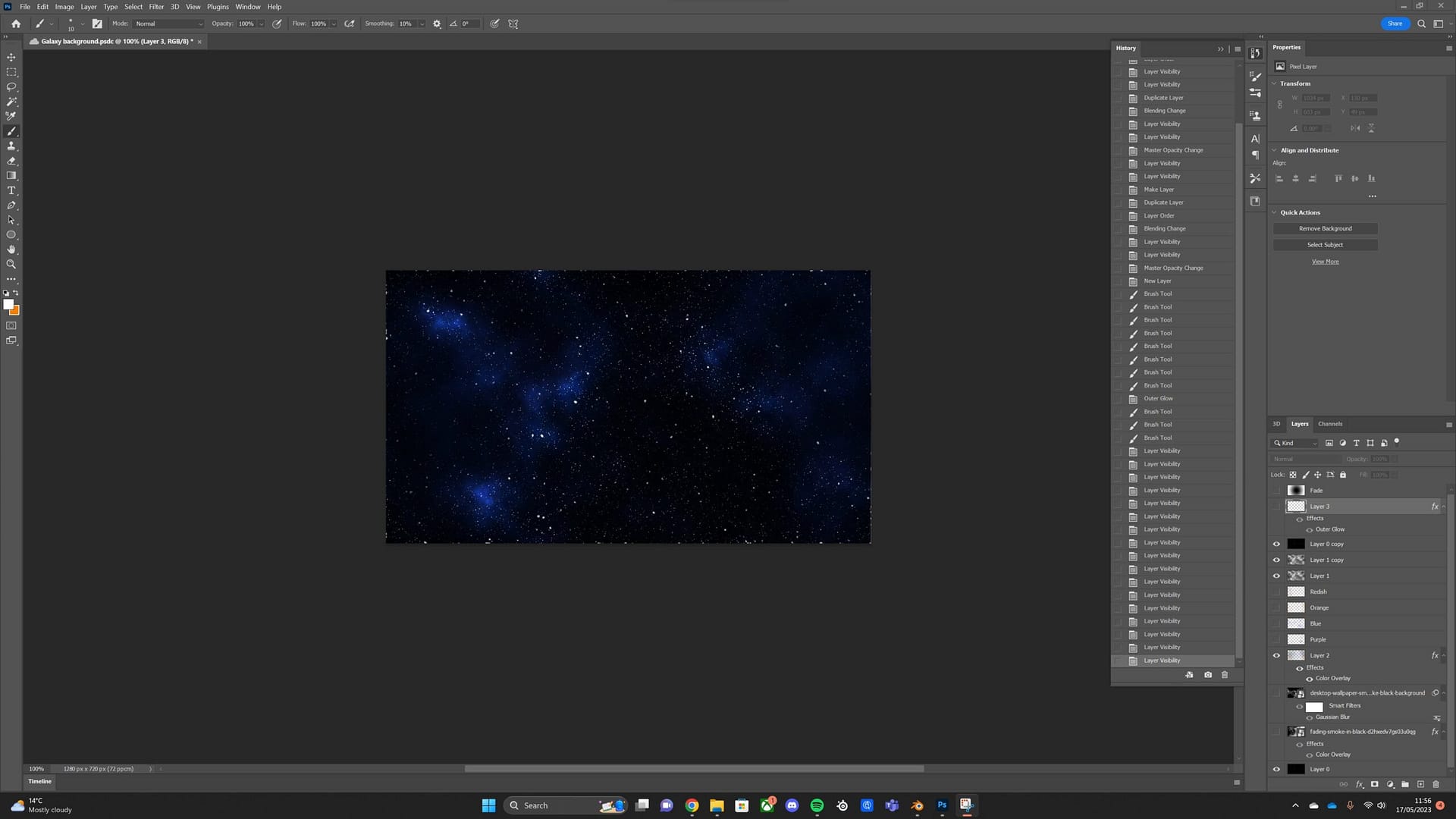The height and width of the screenshot is (819, 1456).
Task: Open the Add layer style menu
Action: coord(1361,785)
